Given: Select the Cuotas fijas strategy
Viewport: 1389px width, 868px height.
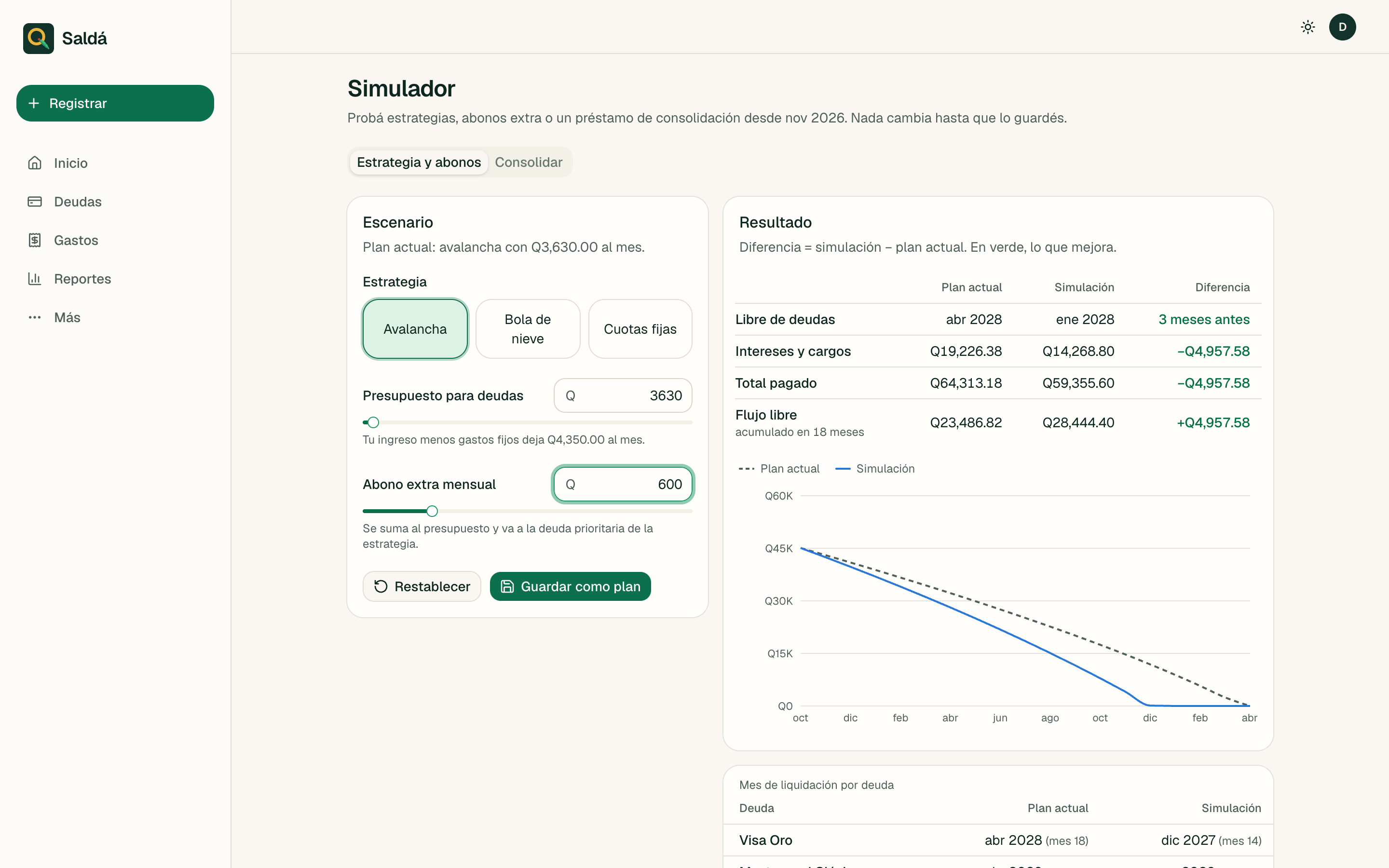Looking at the screenshot, I should 640,329.
